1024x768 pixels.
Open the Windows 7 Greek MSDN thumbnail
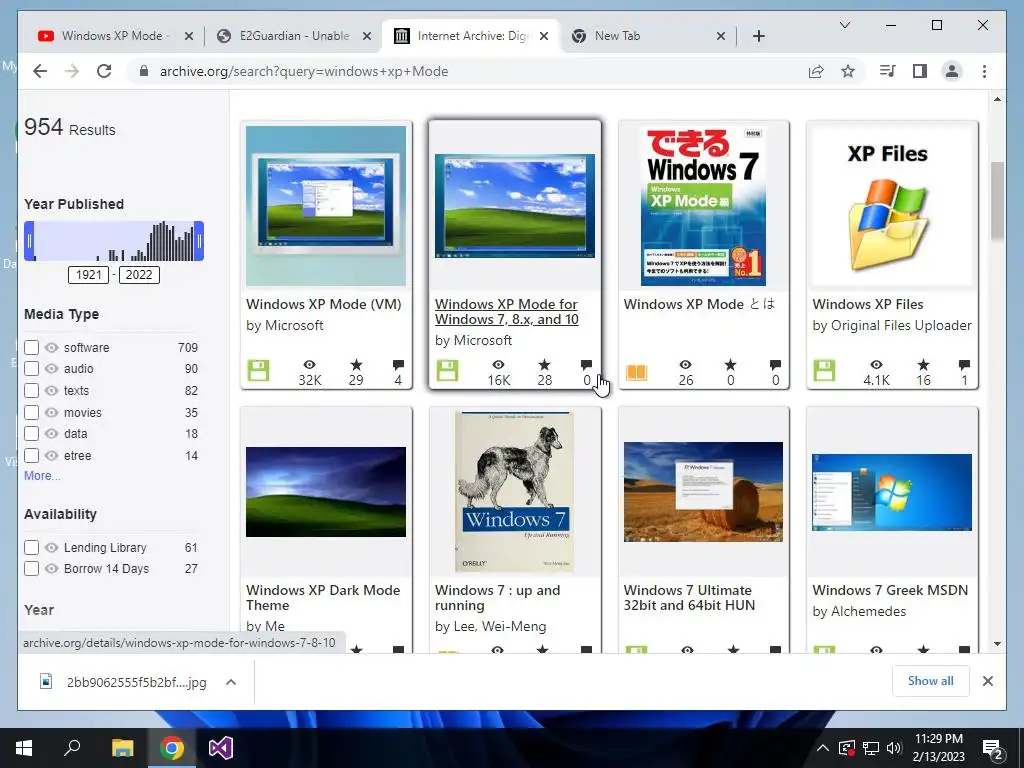pos(891,492)
